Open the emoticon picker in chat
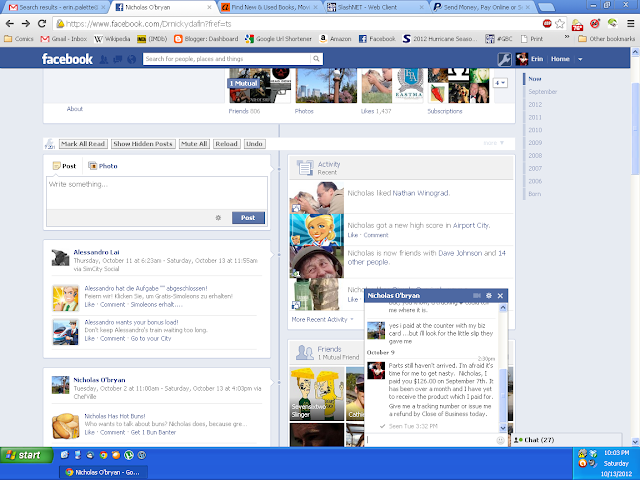Viewport: 640px width, 480px height. [x=500, y=440]
